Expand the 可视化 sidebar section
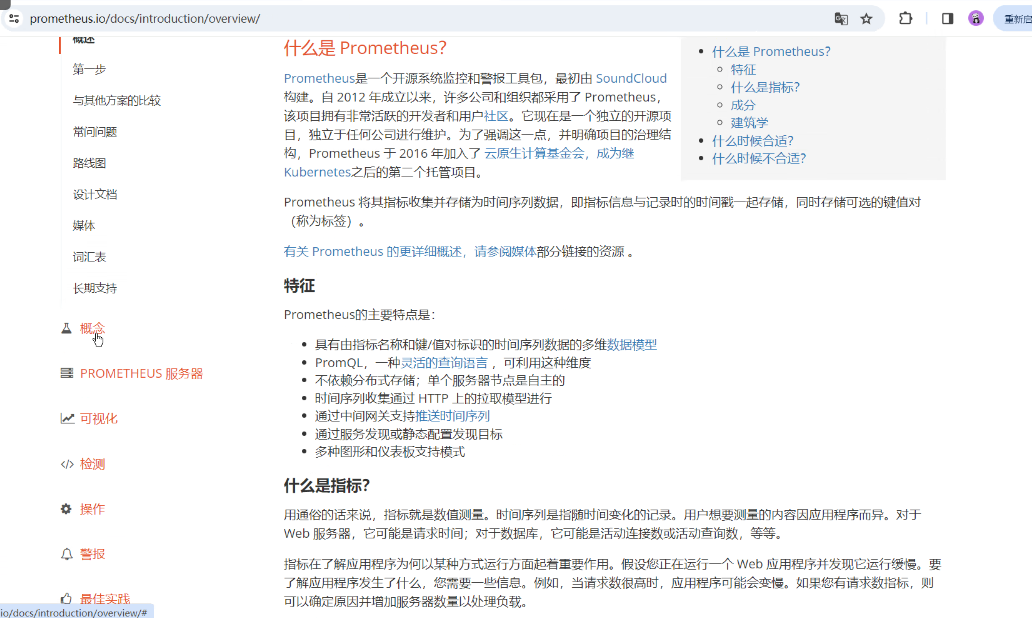The width and height of the screenshot is (1032, 618). point(99,419)
